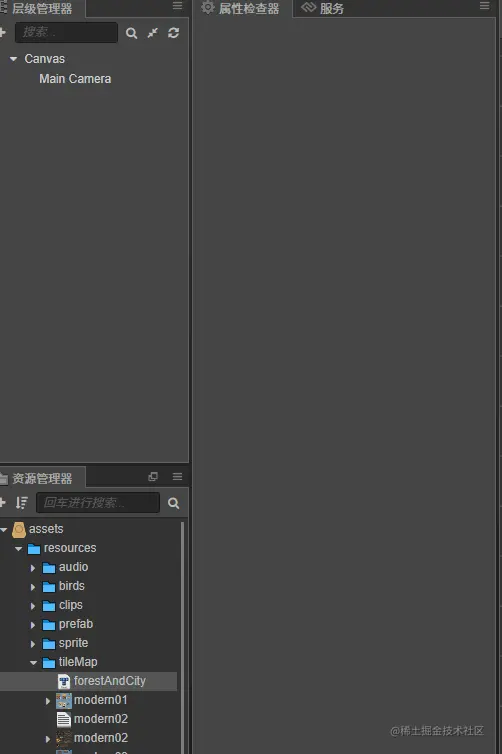Select the resources folder name
This screenshot has height=754, width=502.
[x=70, y=548]
